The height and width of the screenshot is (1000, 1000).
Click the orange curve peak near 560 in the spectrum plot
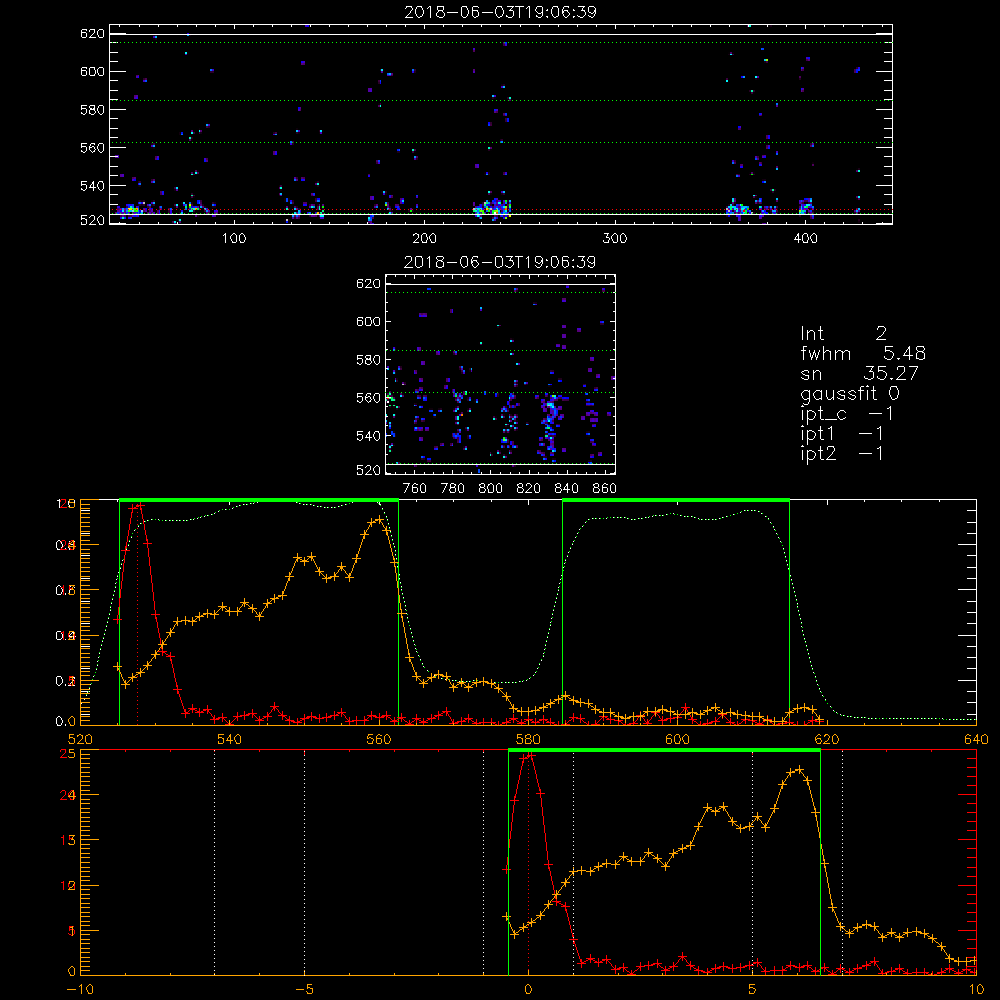tap(379, 519)
